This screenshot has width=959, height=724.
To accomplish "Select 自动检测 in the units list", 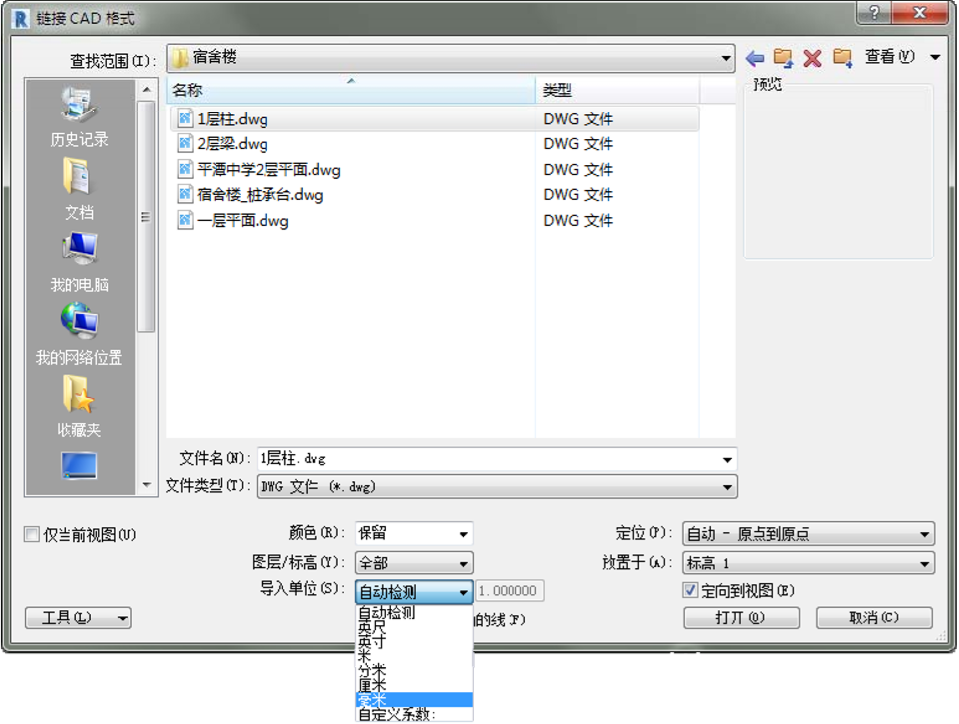I will (413, 612).
